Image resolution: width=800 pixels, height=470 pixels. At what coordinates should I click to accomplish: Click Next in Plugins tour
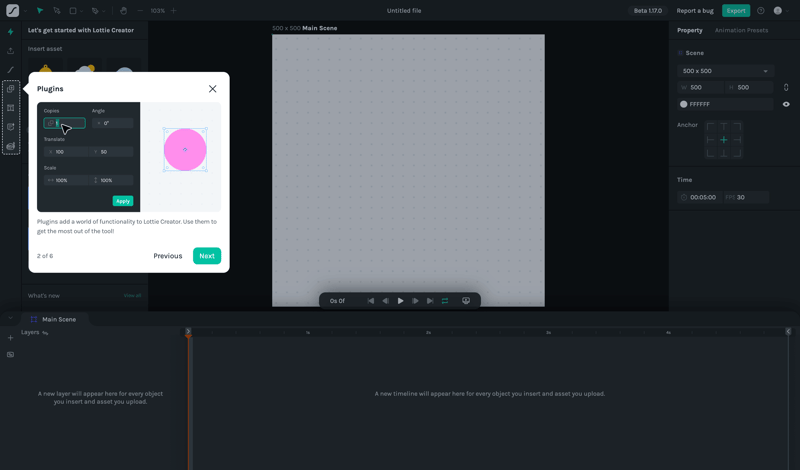pyautogui.click(x=207, y=256)
